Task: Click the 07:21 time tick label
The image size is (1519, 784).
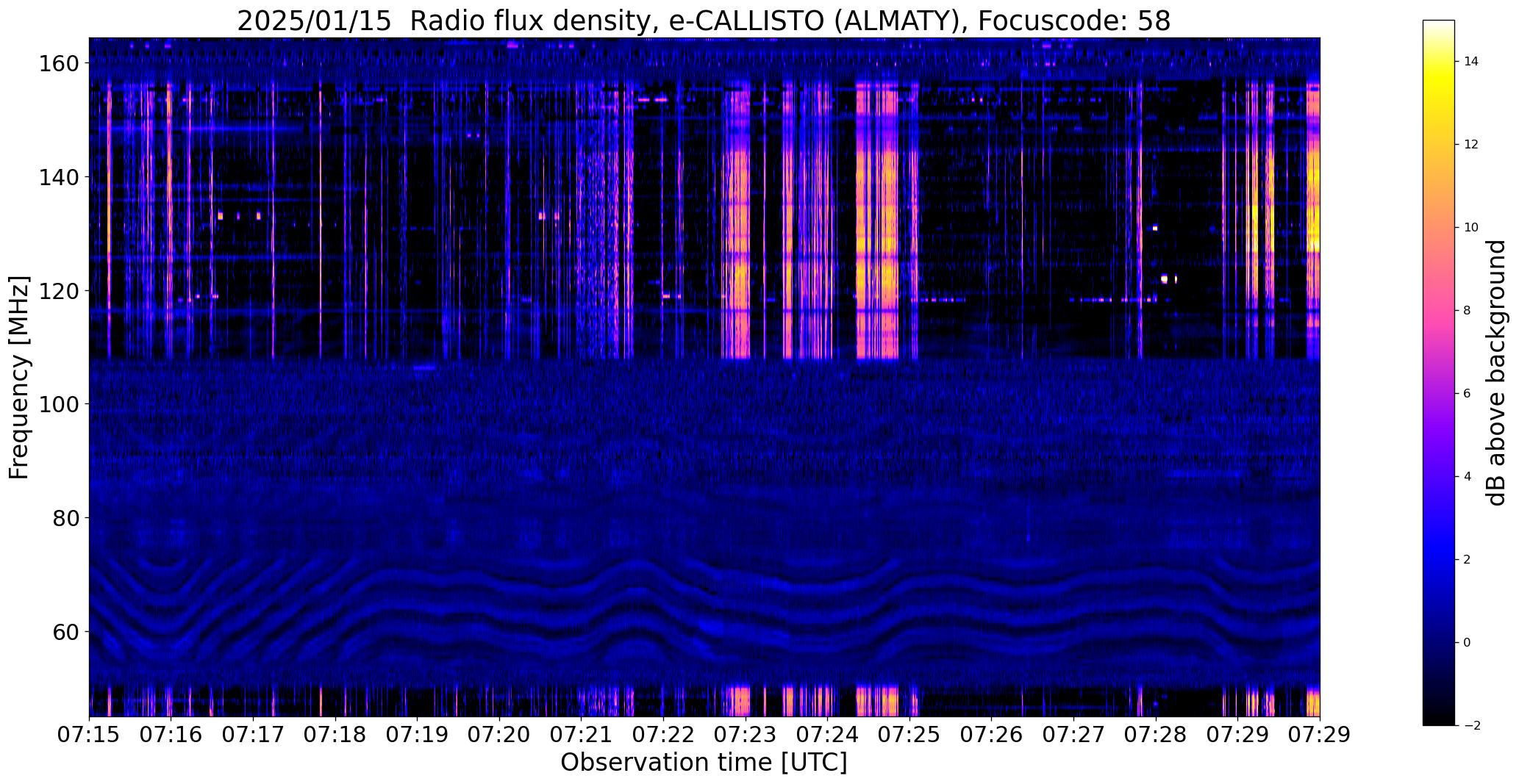Action: point(582,735)
